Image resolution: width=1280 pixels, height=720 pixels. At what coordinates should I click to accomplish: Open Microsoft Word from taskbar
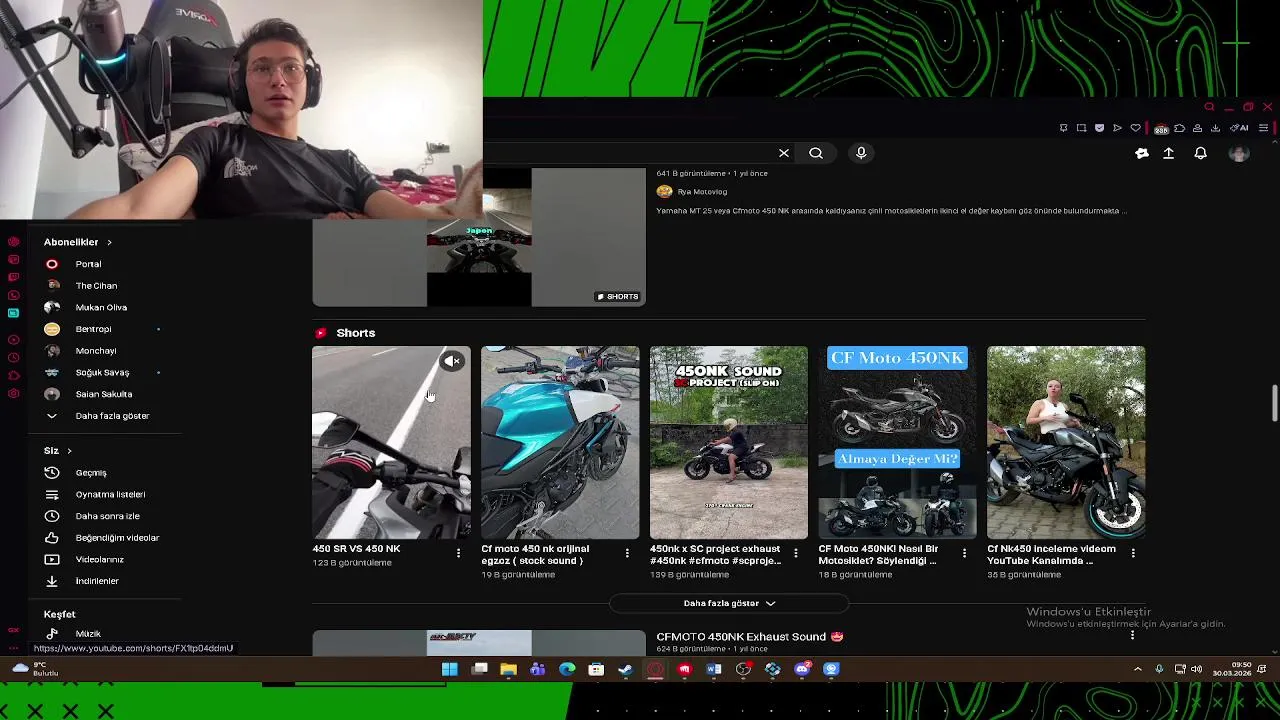[714, 669]
